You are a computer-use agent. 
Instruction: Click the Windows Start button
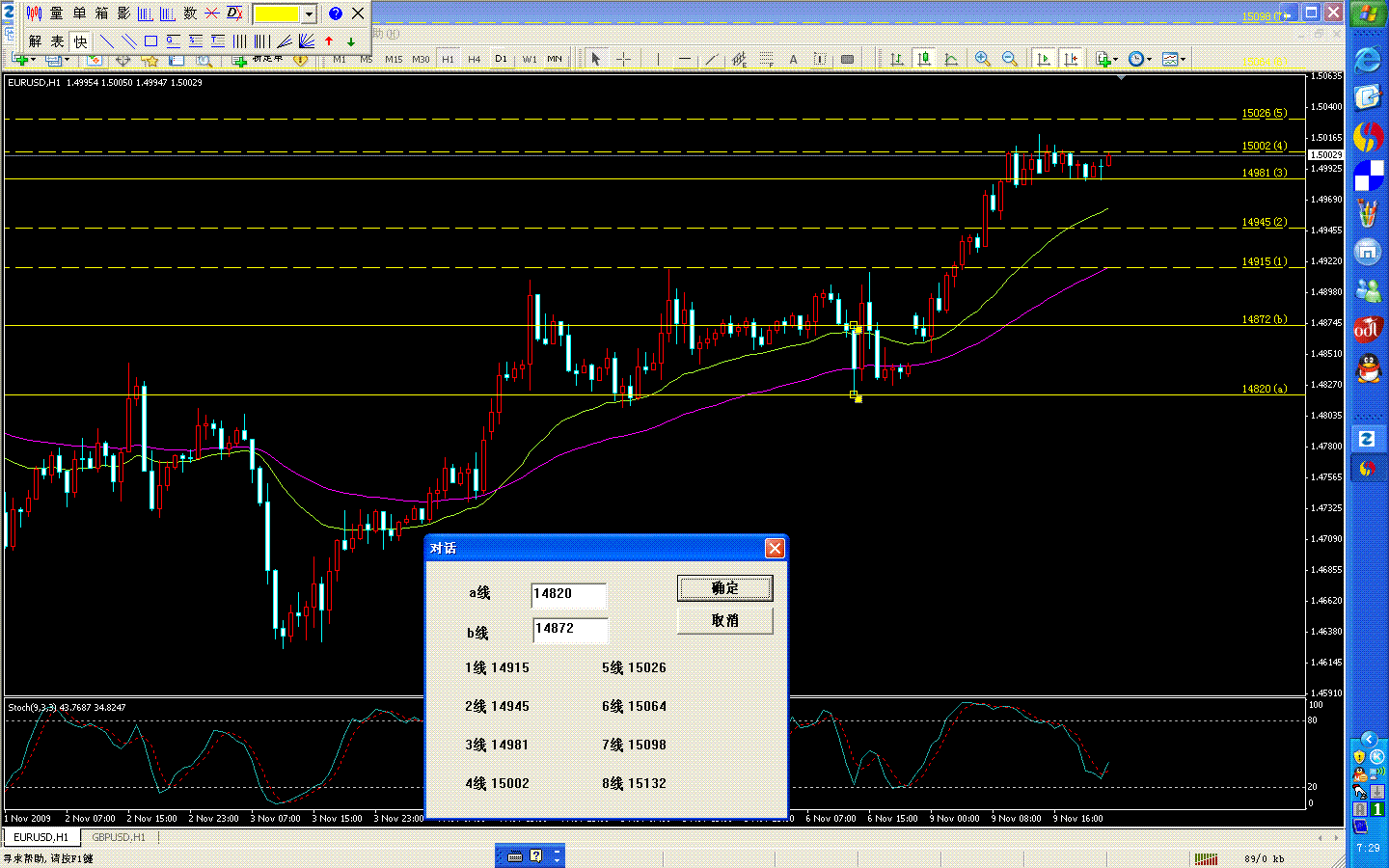click(1368, 14)
